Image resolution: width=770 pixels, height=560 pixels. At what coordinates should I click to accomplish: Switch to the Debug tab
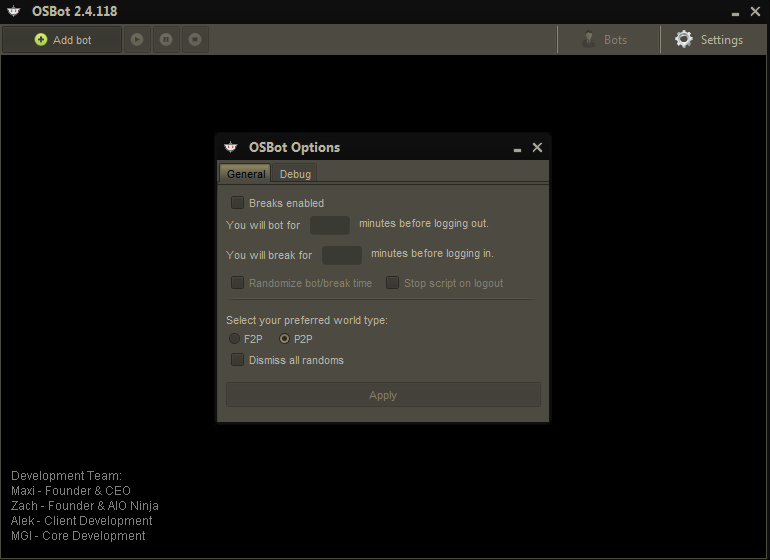(295, 174)
